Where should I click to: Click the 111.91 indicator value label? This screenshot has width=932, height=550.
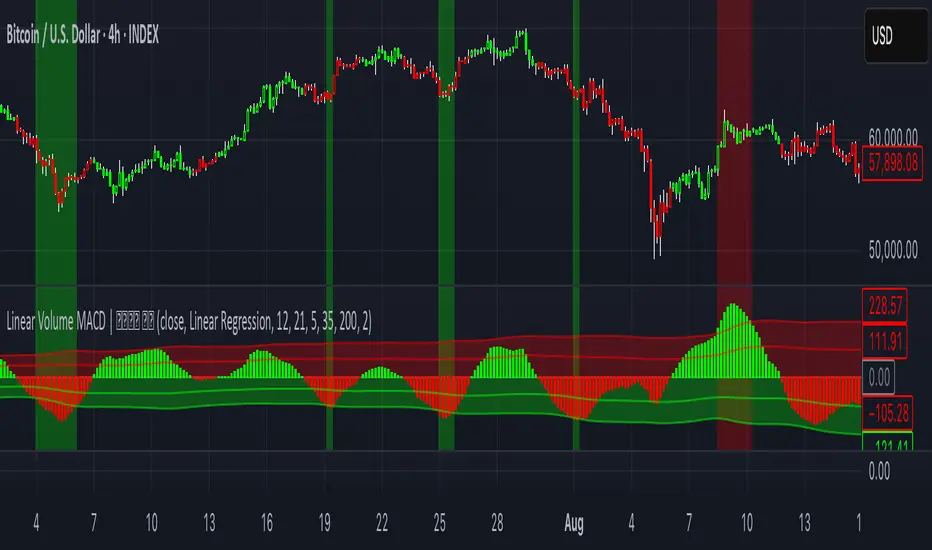884,341
